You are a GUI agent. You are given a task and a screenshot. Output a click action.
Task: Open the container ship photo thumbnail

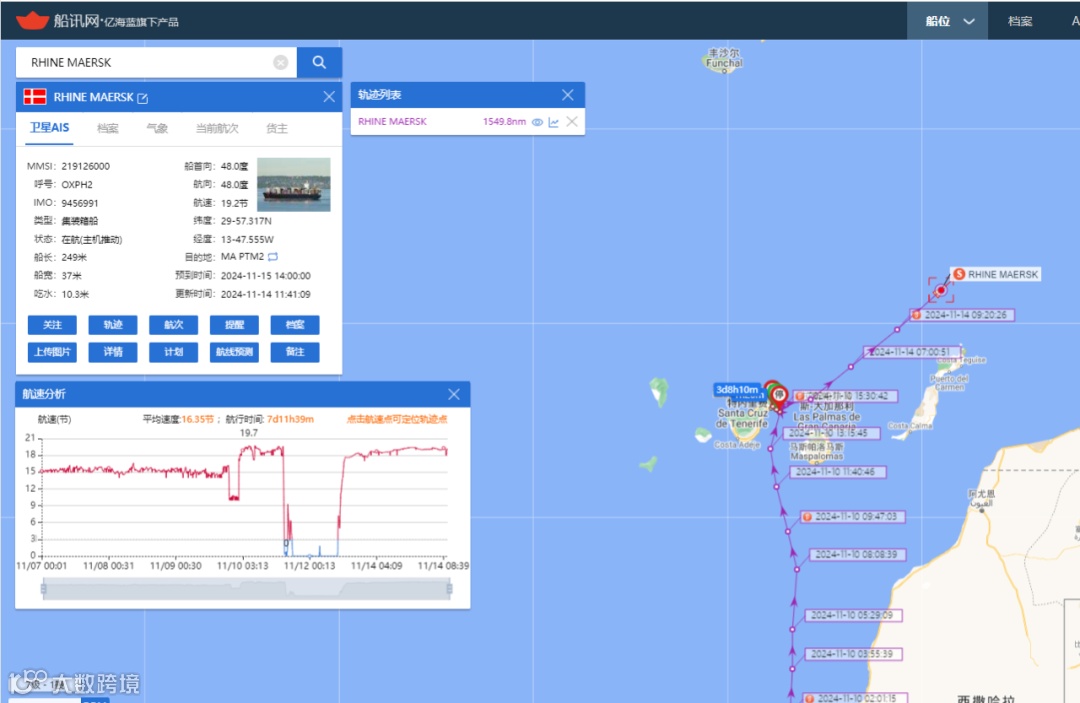coord(293,185)
